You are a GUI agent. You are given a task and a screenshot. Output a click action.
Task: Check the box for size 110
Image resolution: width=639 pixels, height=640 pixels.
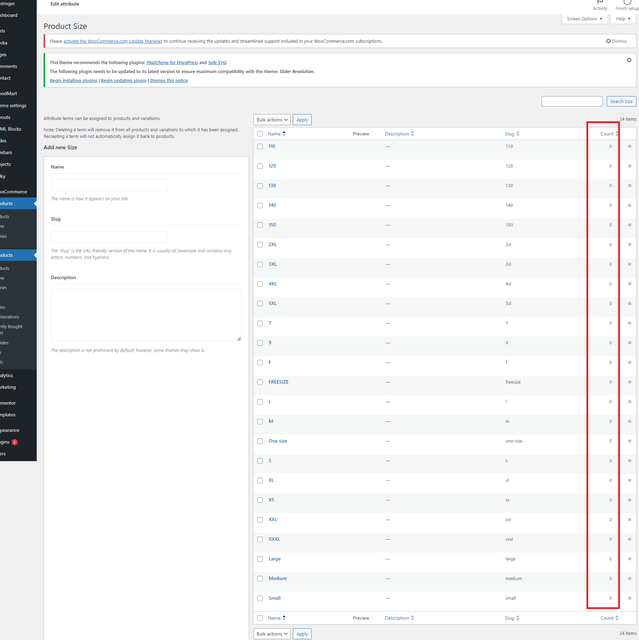[x=260, y=147]
